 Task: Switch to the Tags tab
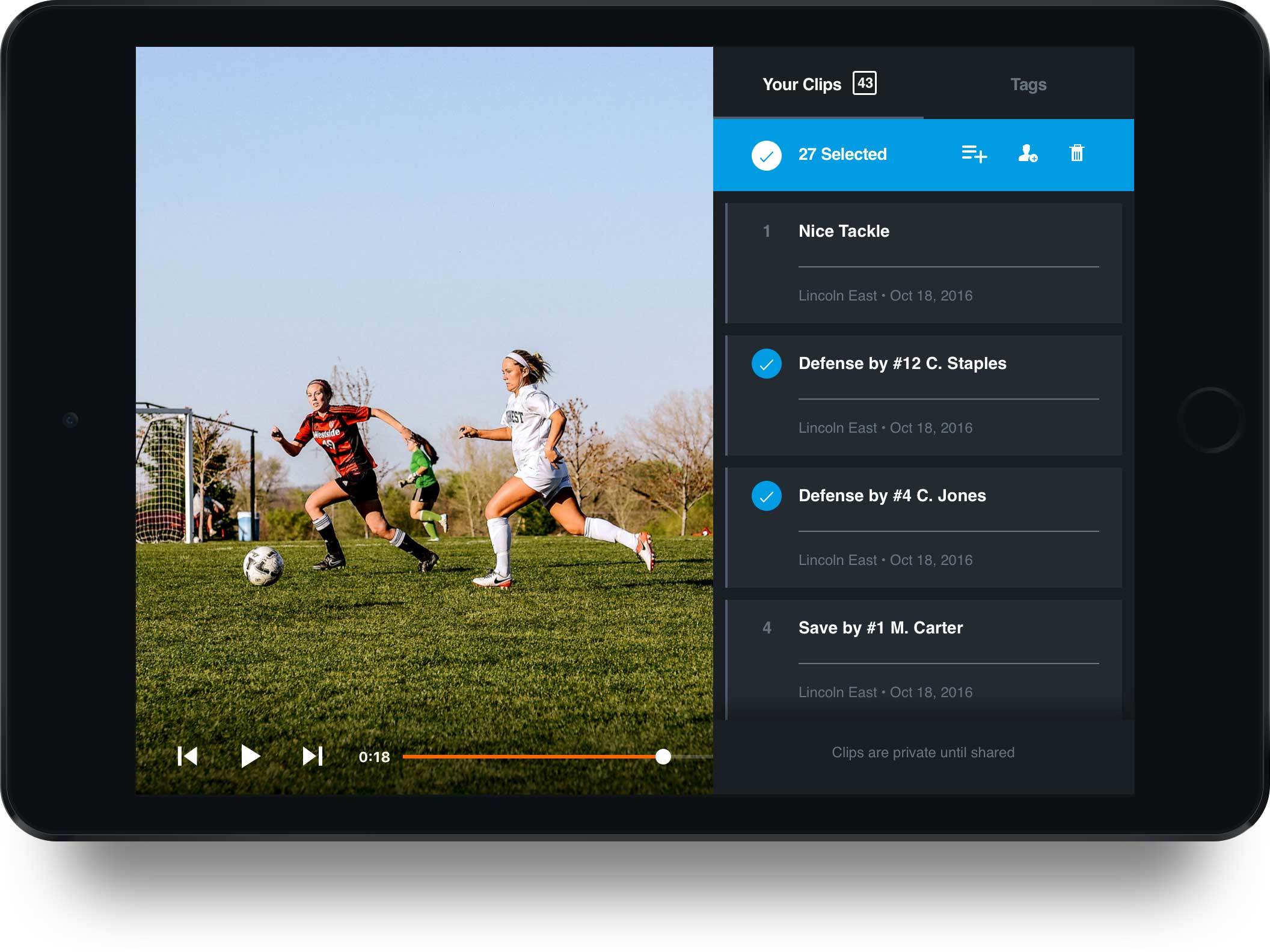pyautogui.click(x=1028, y=84)
